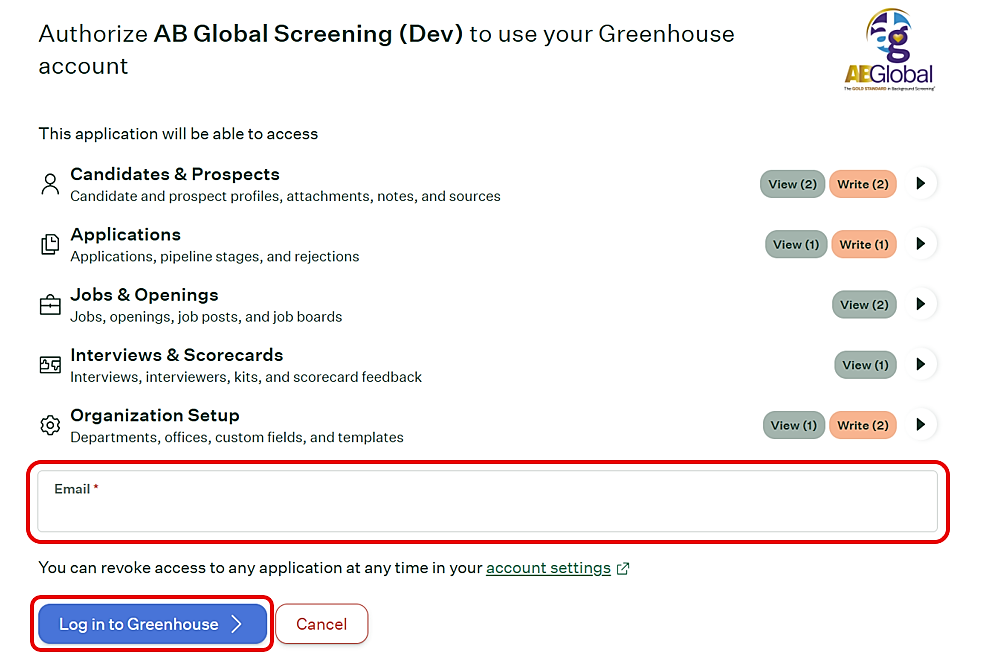Click 'Candidate and prospect profiles' description text
The width and height of the screenshot is (988, 664).
pyautogui.click(x=285, y=196)
